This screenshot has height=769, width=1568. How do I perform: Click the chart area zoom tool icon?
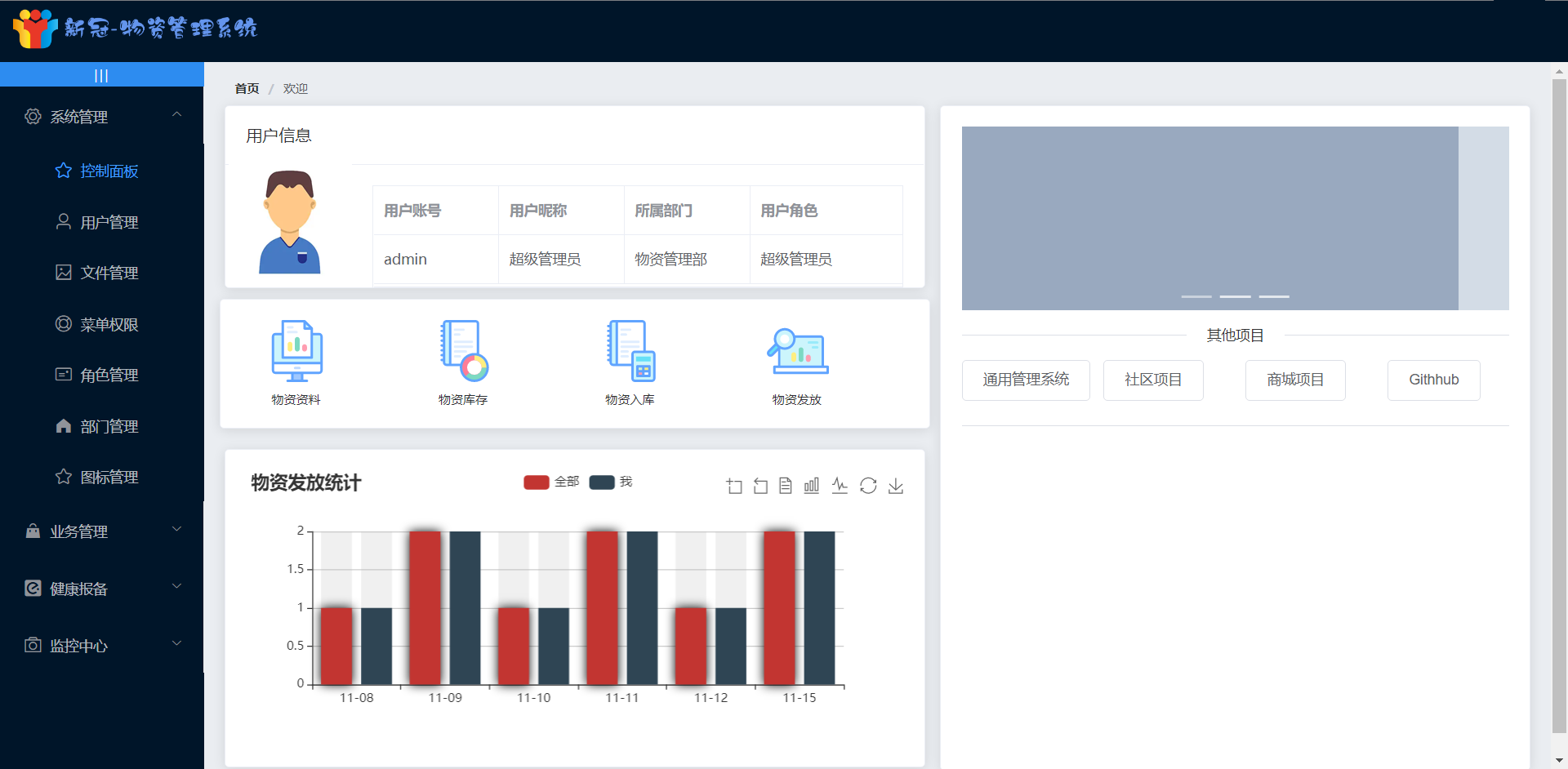[734, 486]
